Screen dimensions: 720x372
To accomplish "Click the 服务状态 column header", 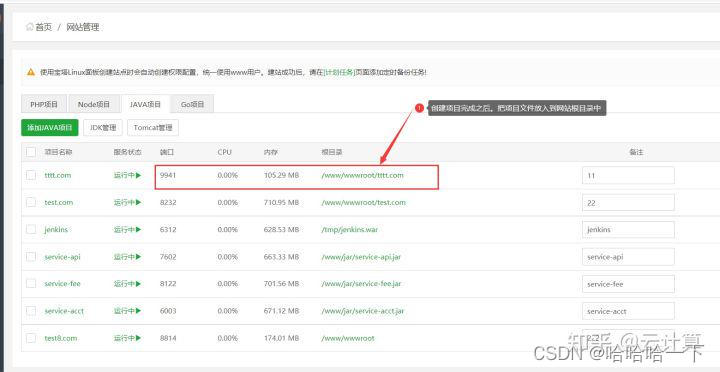I will (128, 152).
